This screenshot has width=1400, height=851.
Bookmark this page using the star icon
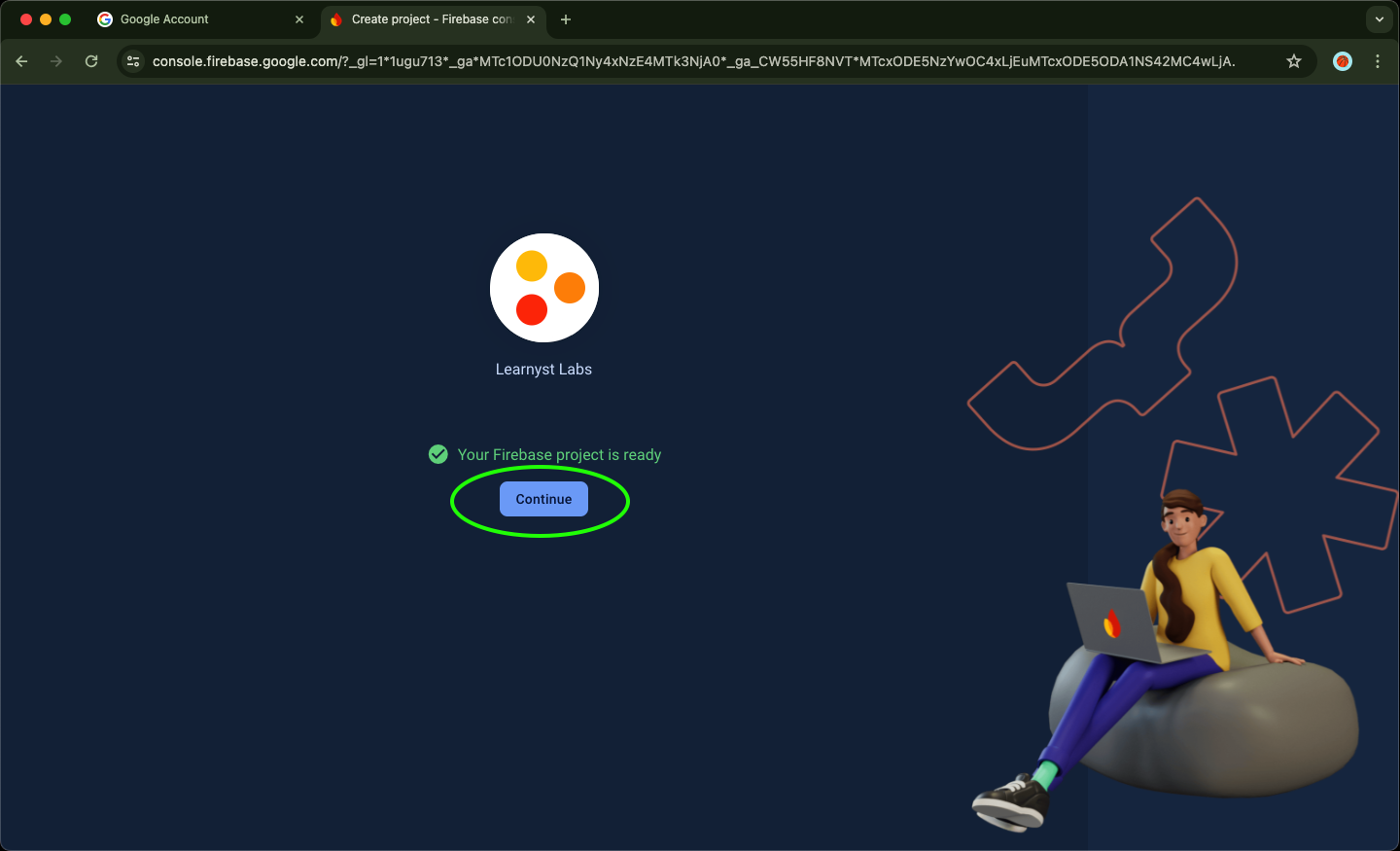[x=1294, y=60]
